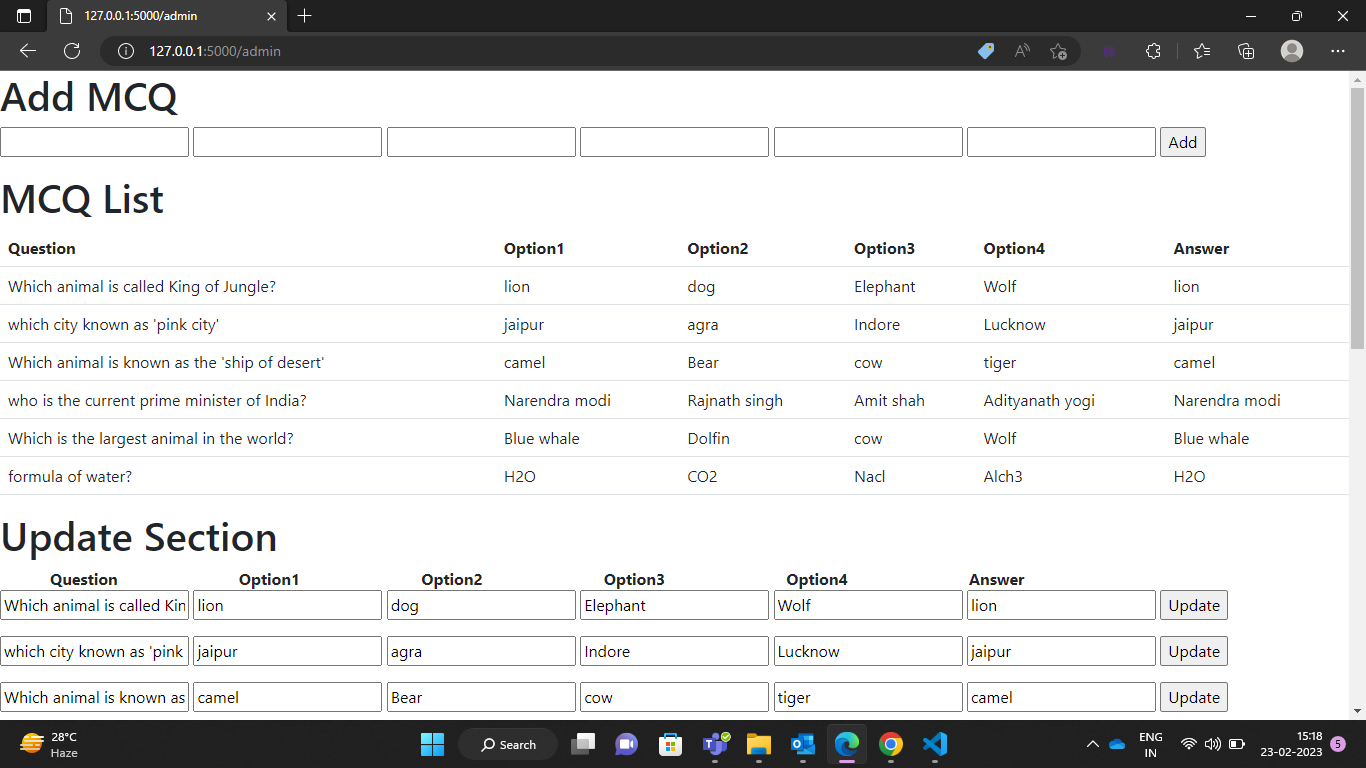Open the Settings and more menu
The height and width of the screenshot is (768, 1366).
[x=1337, y=51]
